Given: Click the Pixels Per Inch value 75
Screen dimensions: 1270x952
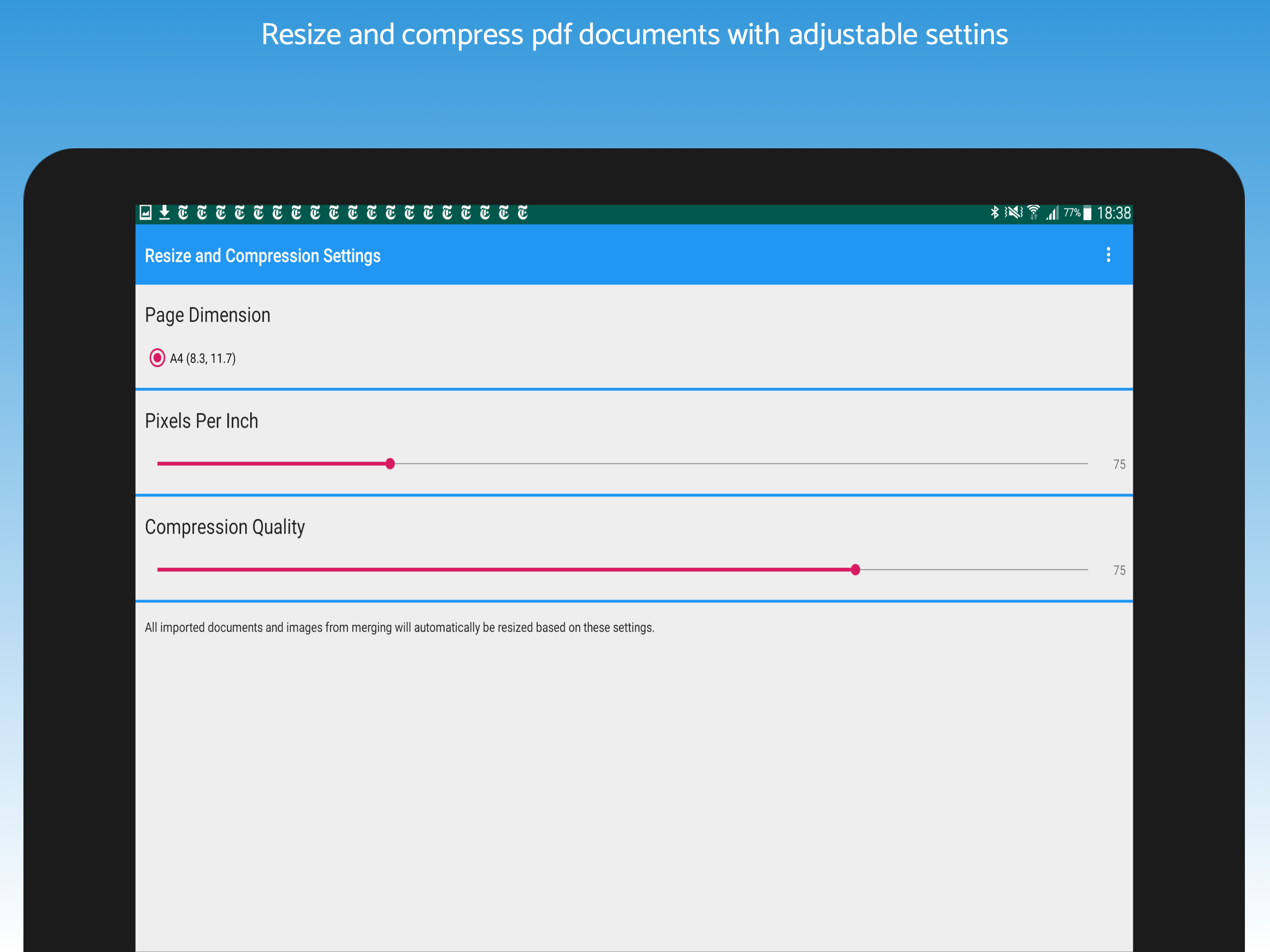Looking at the screenshot, I should click(1119, 464).
